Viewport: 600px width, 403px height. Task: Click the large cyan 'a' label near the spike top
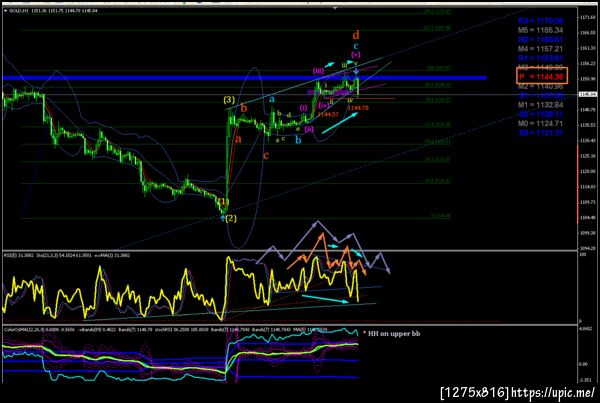pos(272,99)
